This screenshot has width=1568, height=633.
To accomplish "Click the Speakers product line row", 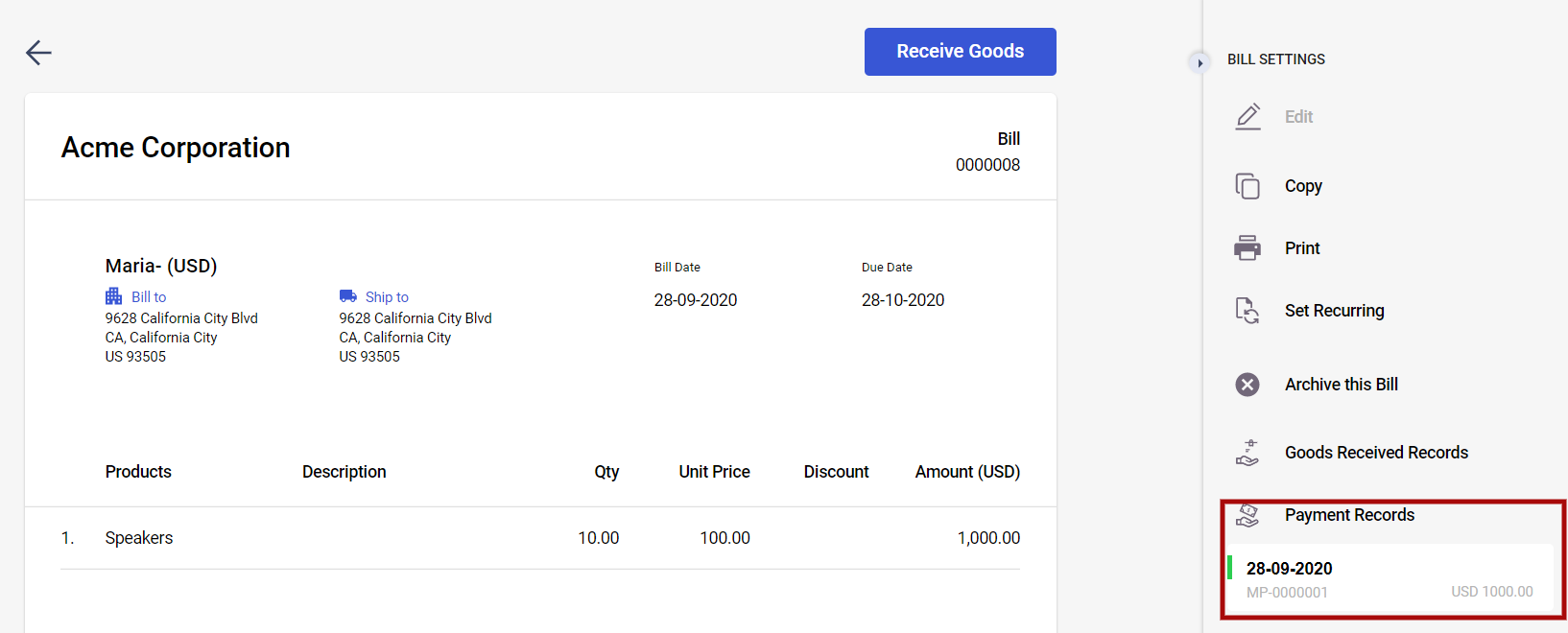I will pos(540,538).
